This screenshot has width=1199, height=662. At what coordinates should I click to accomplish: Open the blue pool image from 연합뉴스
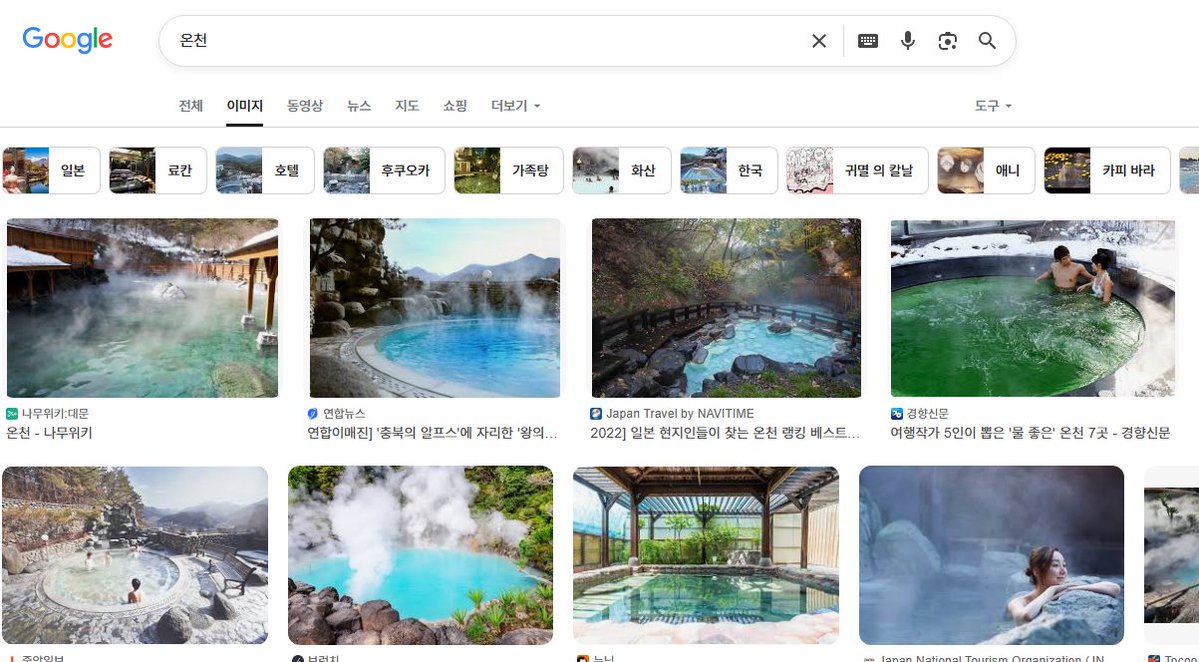434,308
